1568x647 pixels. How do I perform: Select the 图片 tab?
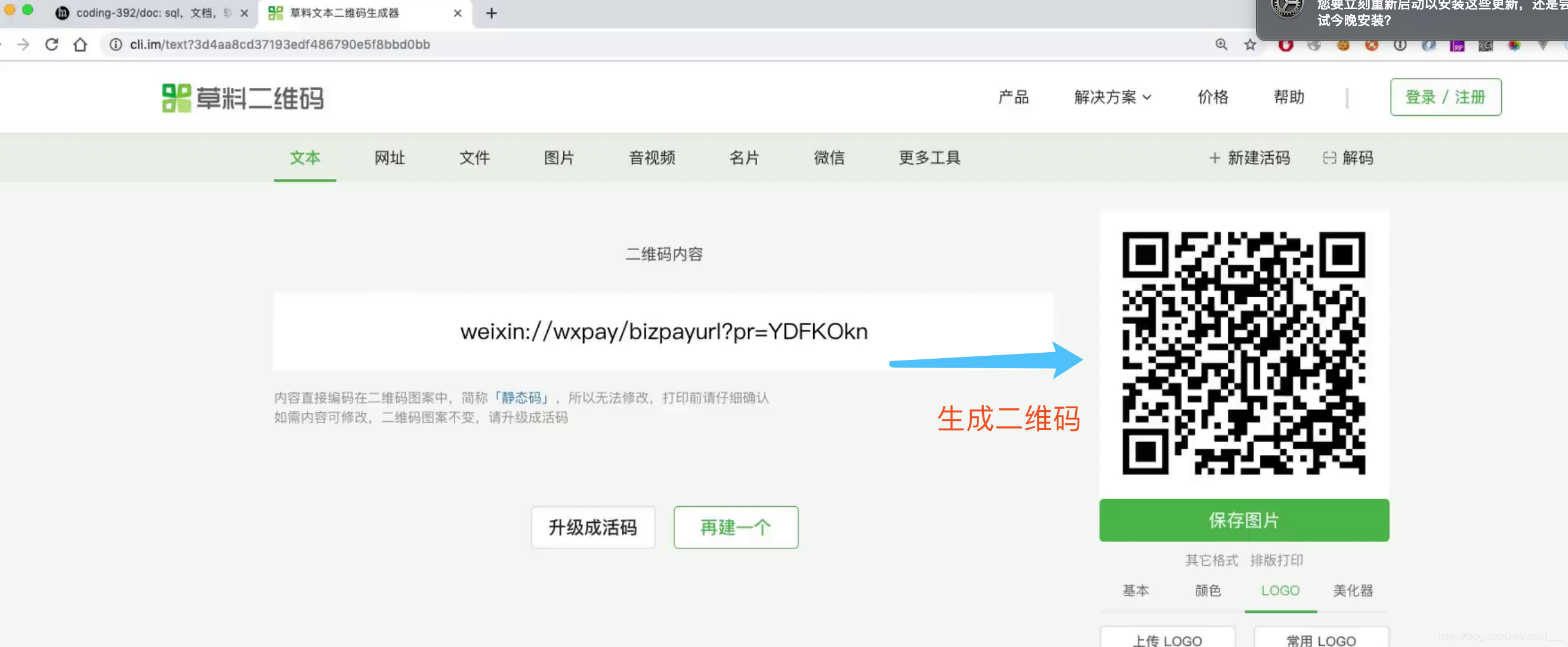(559, 158)
